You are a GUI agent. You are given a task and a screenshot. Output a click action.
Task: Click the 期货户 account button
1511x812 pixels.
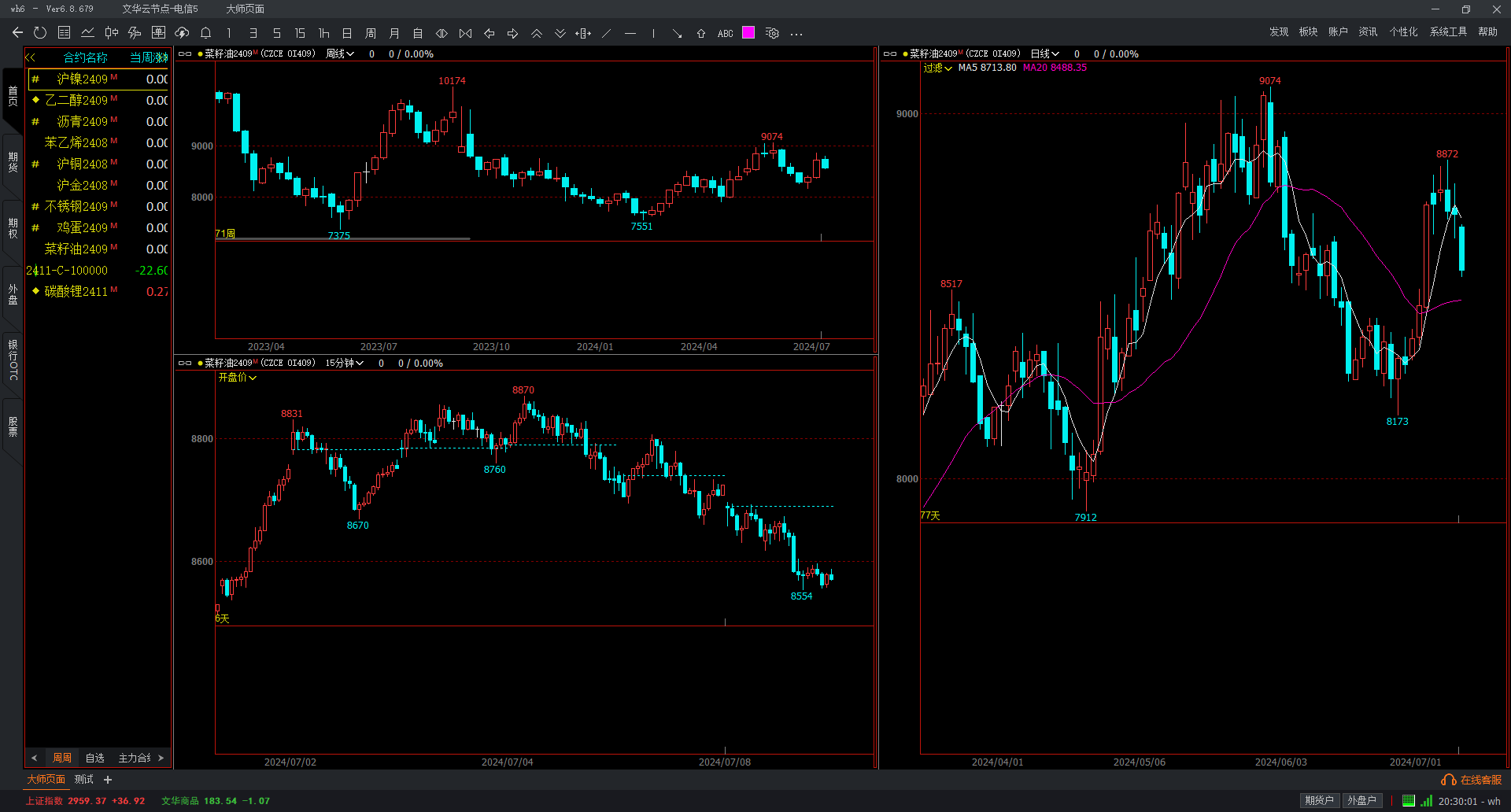[1319, 801]
